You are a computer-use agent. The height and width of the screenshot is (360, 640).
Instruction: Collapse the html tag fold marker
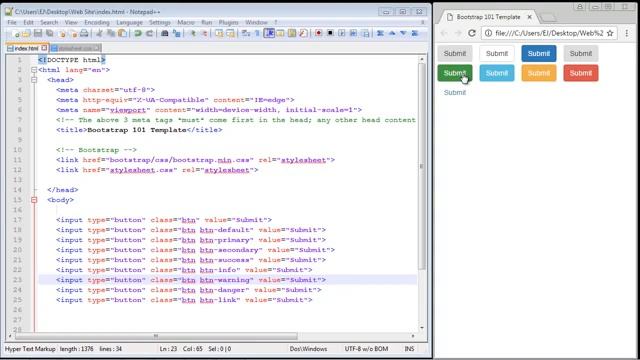click(34, 70)
